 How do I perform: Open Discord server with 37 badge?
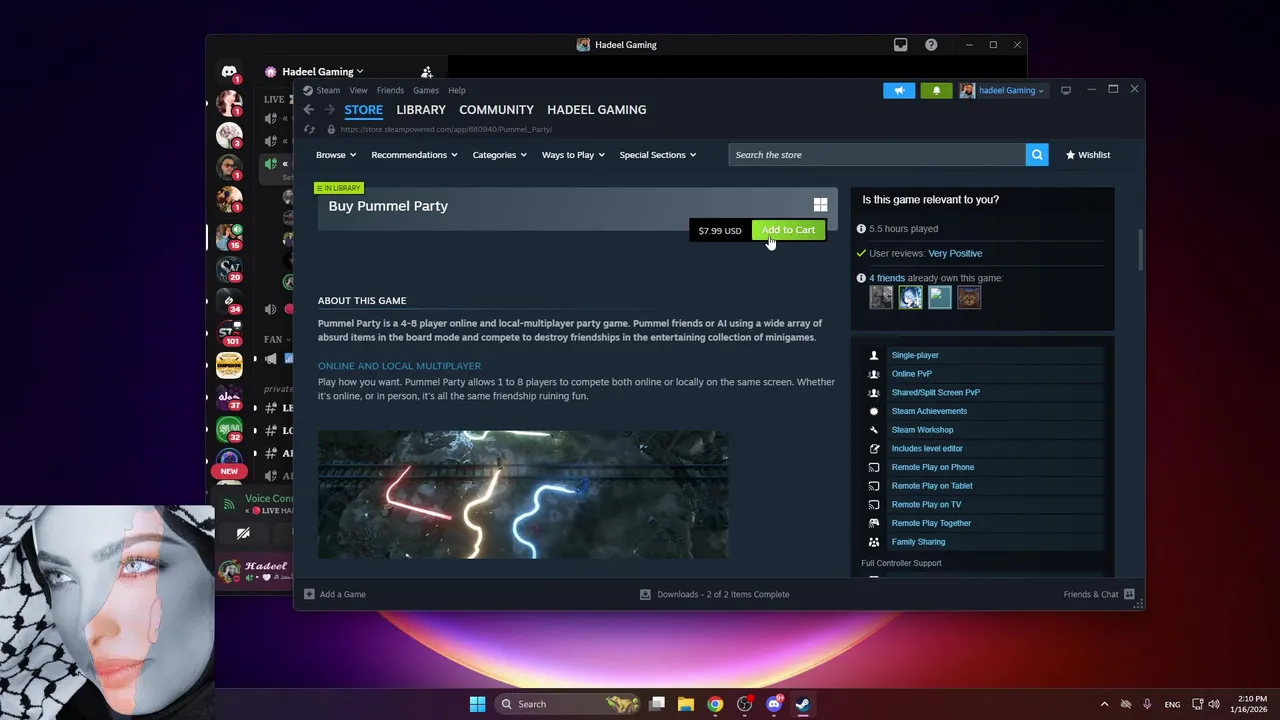point(229,397)
